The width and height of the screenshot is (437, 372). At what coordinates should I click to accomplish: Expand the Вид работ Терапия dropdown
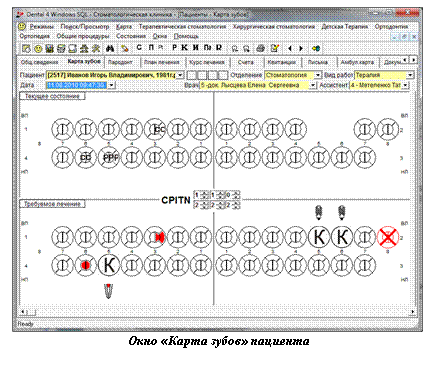click(x=410, y=75)
